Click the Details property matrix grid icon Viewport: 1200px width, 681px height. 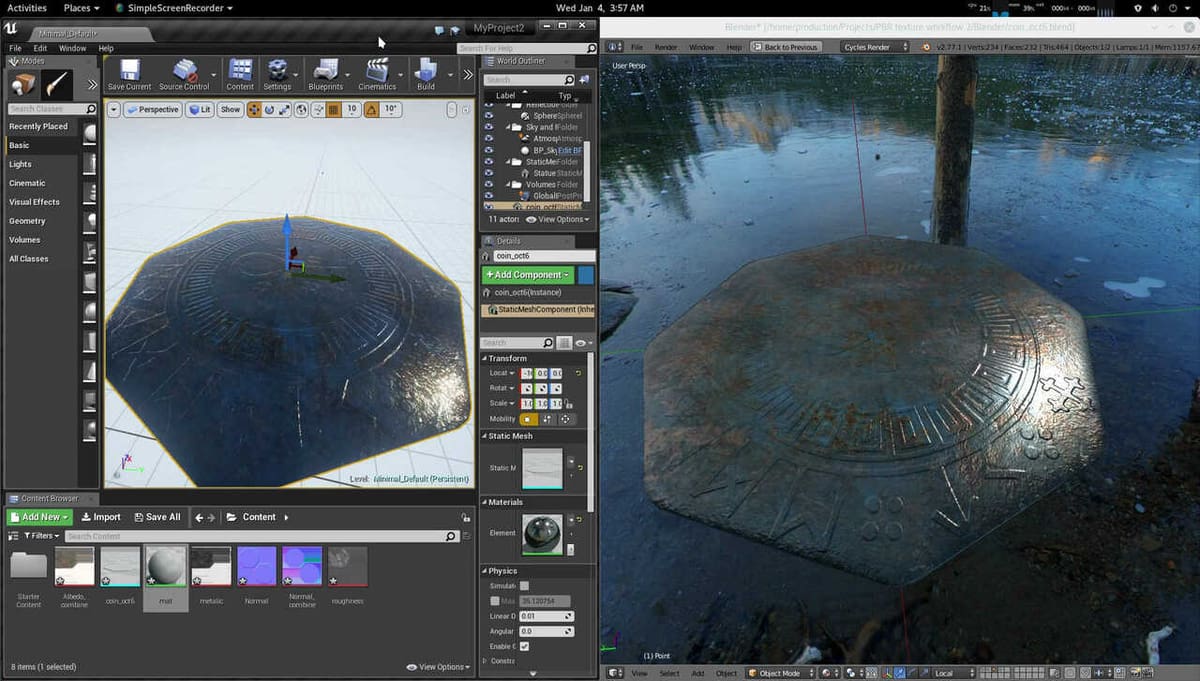[x=564, y=343]
